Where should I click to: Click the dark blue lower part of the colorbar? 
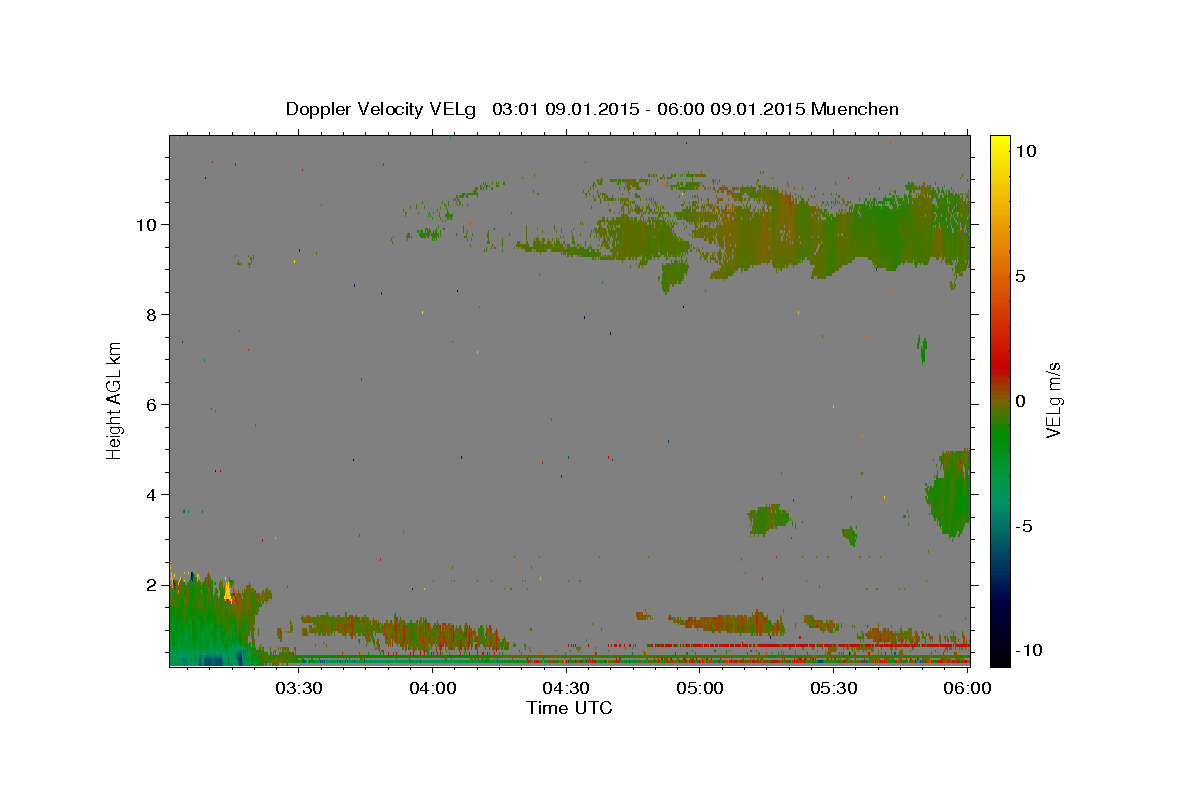pyautogui.click(x=999, y=605)
